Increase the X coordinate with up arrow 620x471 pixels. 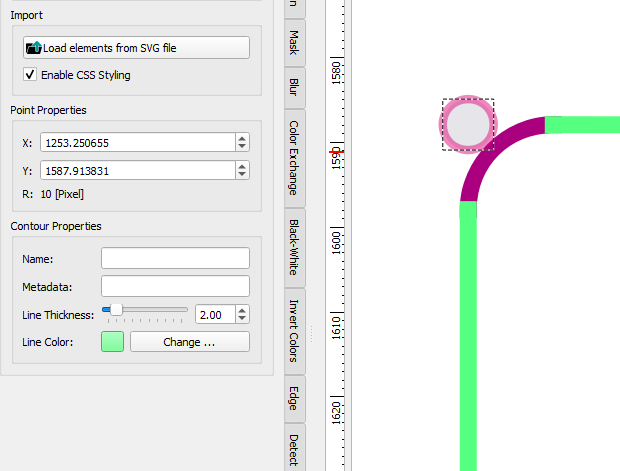point(243,137)
